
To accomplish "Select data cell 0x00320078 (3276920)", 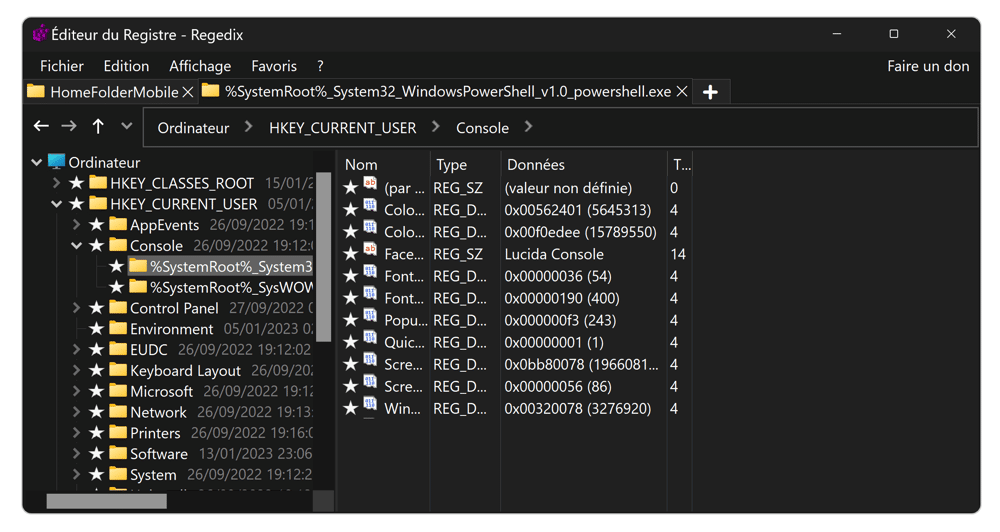I will (578, 408).
